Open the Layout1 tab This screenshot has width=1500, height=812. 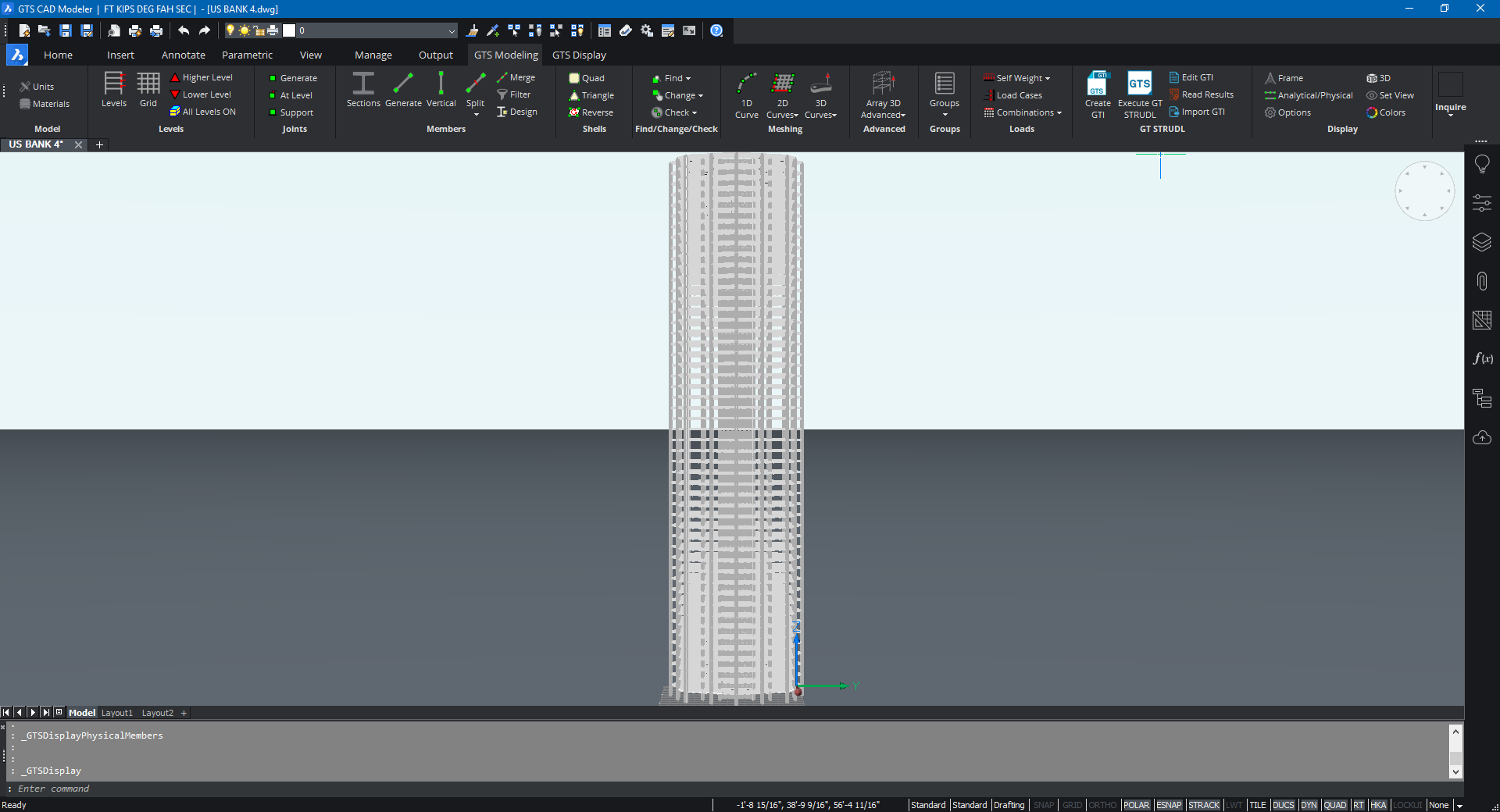point(117,713)
